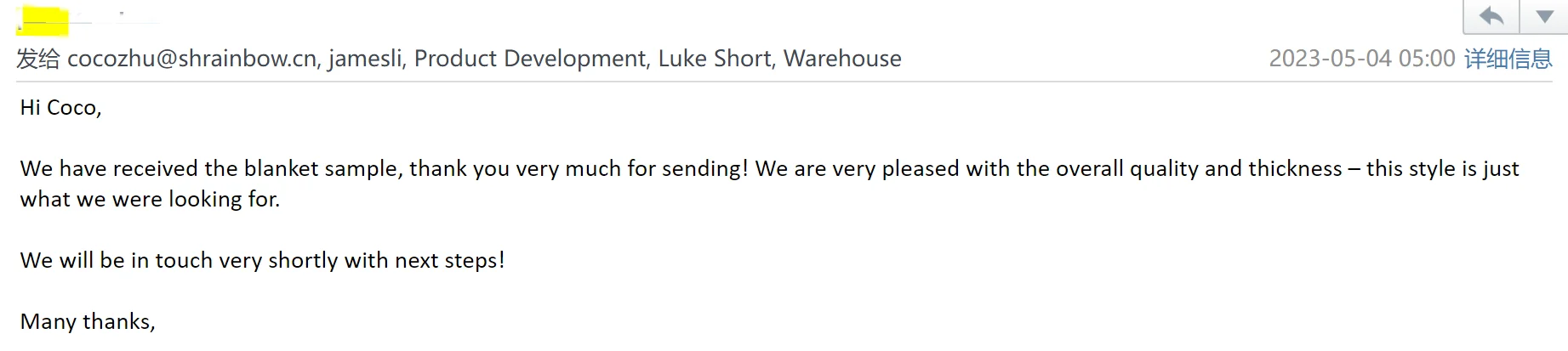Click the reply arrow icon

point(1491,16)
